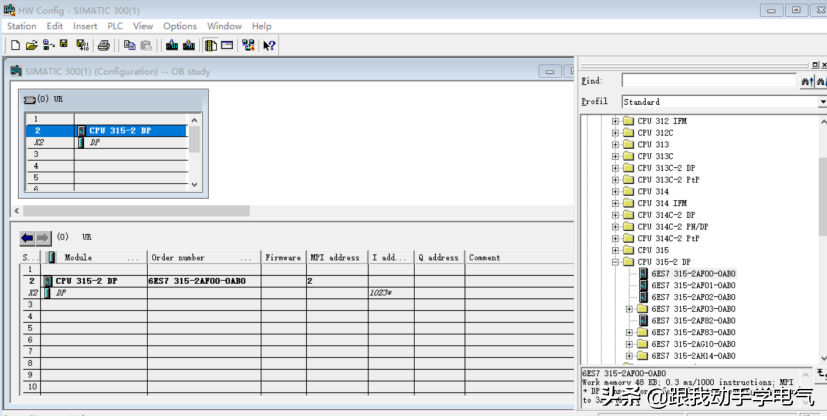Click the Save and Compile icon

[82, 45]
